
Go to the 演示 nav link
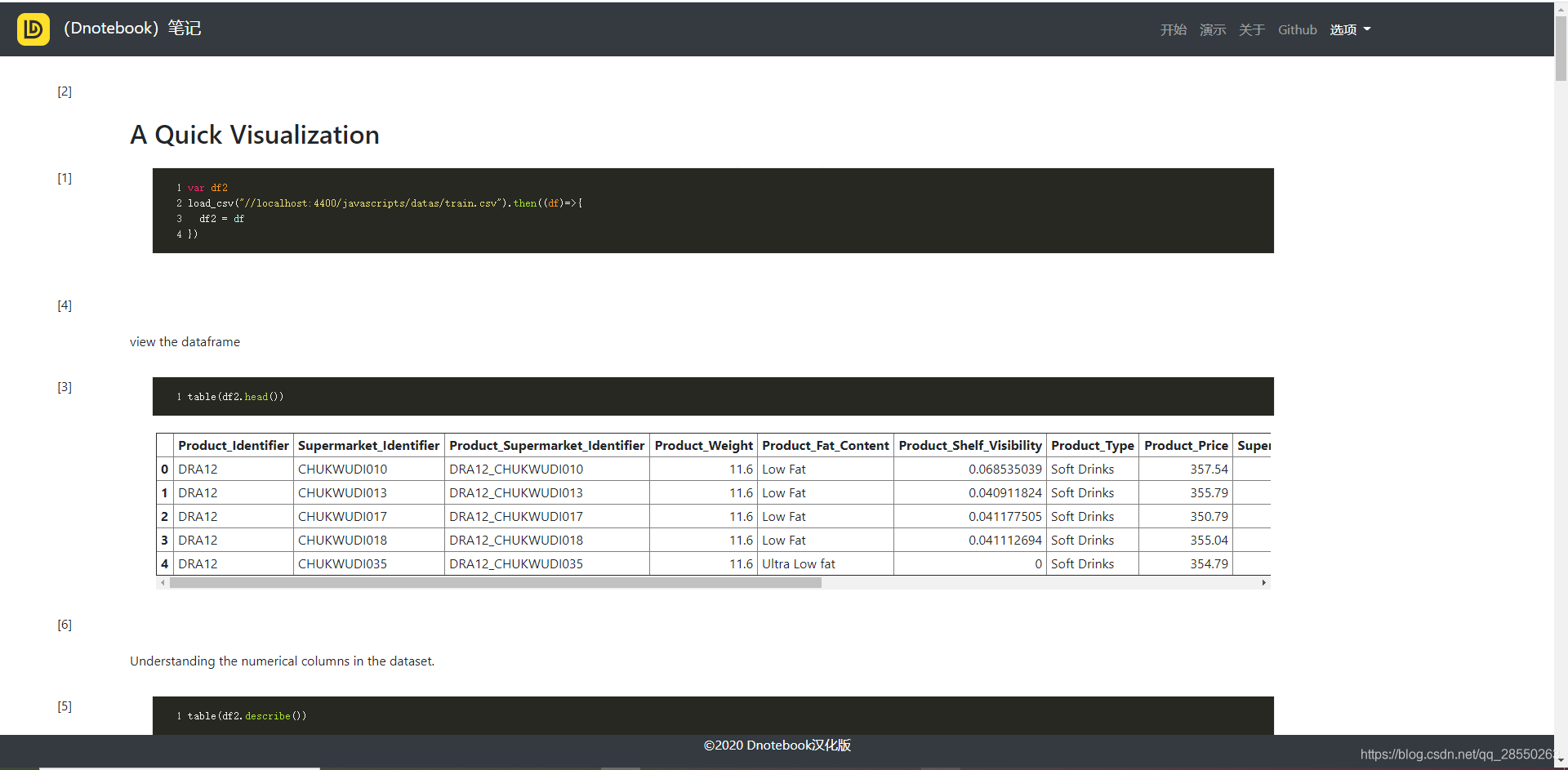(x=1213, y=30)
